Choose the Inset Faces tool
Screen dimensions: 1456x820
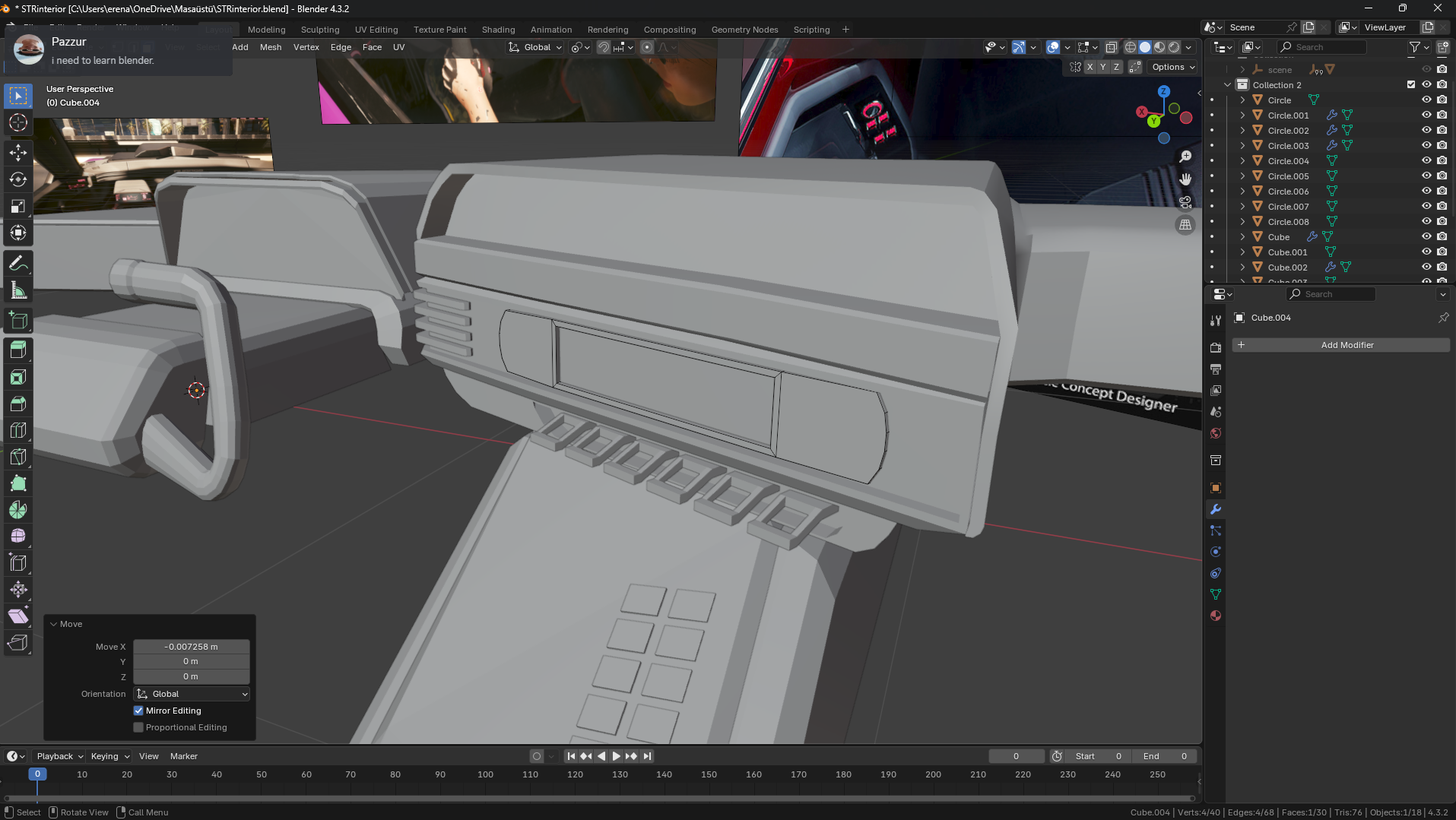(x=18, y=377)
